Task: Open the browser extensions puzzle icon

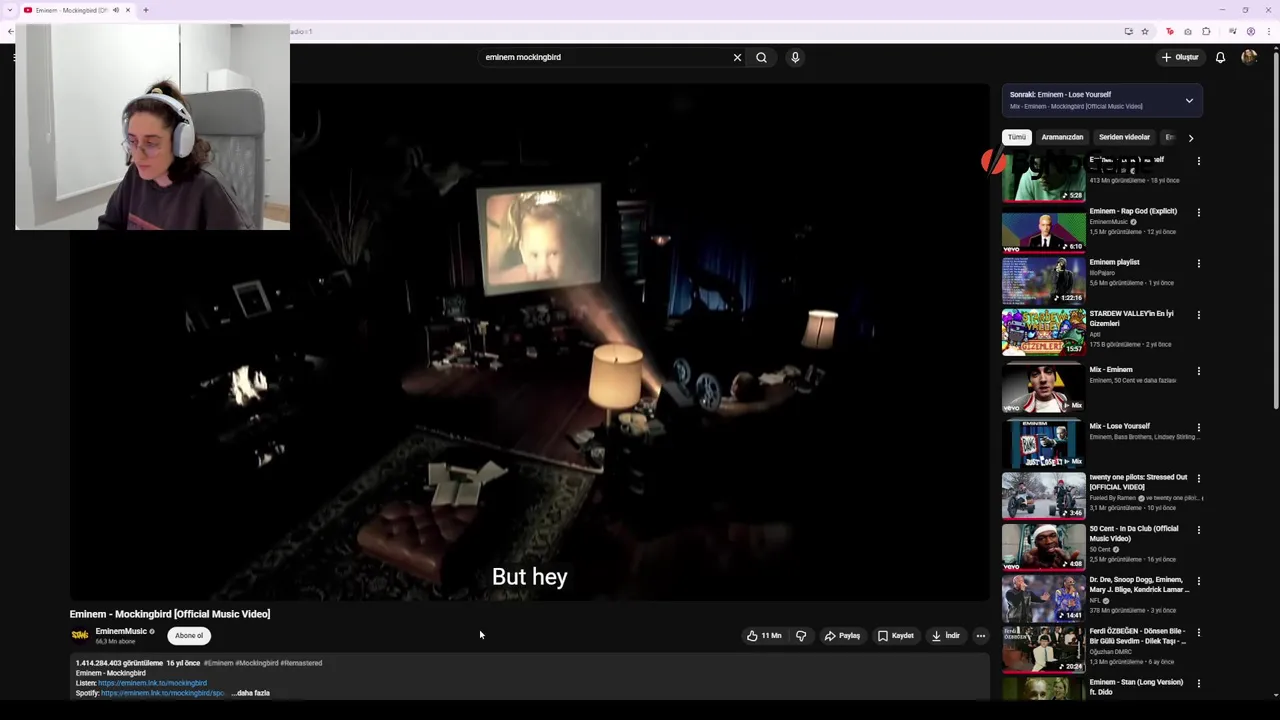Action: (x=1207, y=31)
